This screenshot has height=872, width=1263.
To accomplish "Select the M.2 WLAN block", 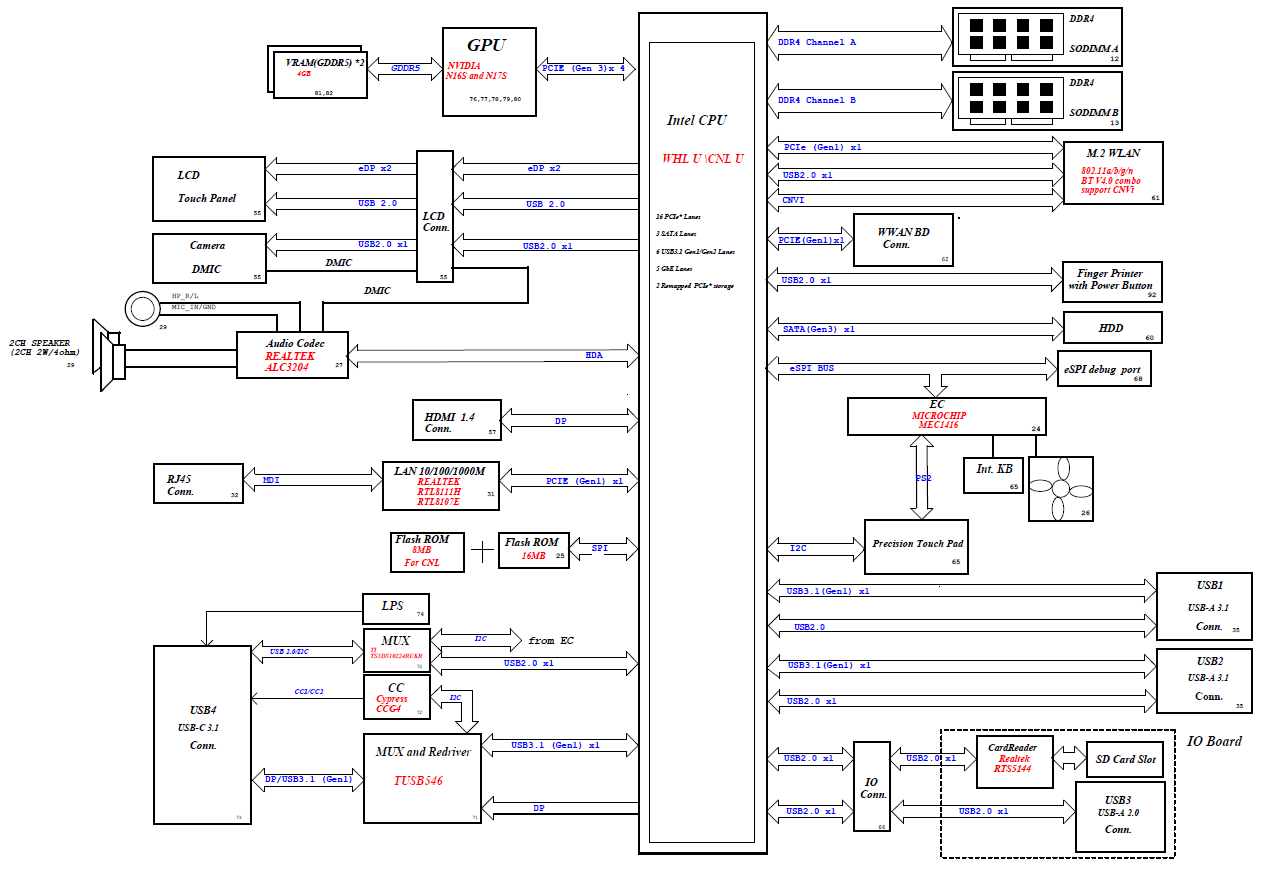I will click(1112, 173).
